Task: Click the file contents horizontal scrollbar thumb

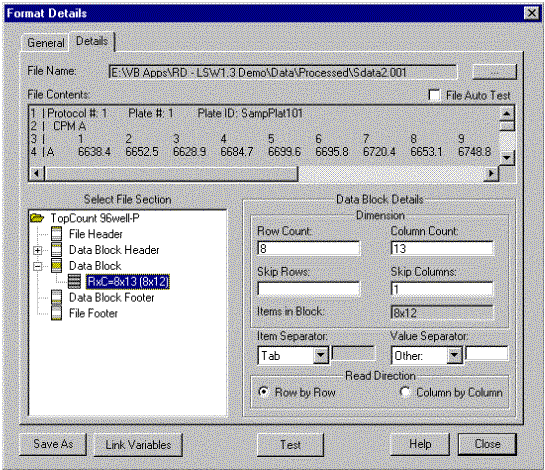Action: (x=171, y=173)
